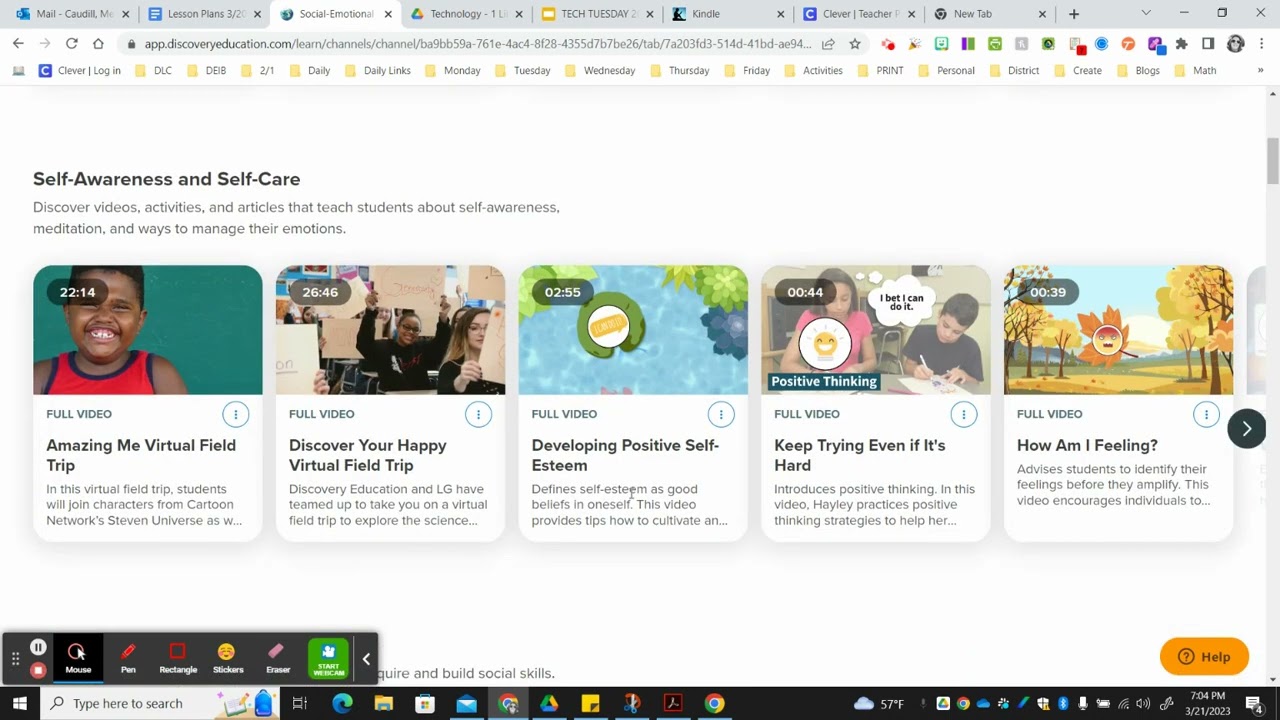Go back to previous page
This screenshot has width=1280, height=720.
tap(18, 44)
